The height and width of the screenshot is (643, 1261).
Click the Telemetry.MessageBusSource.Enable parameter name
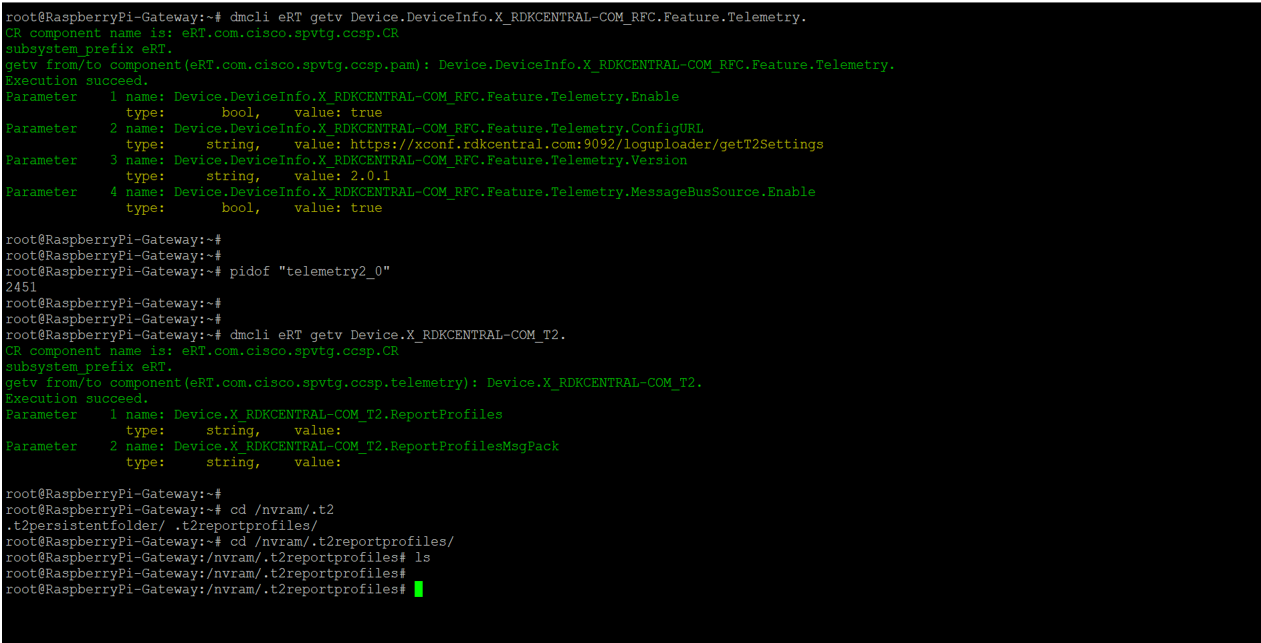(x=494, y=192)
